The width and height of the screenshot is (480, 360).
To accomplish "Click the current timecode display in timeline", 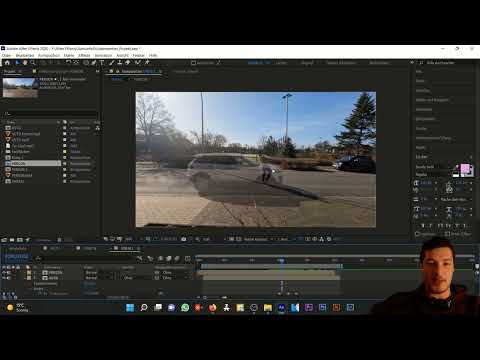I will coord(17,257).
